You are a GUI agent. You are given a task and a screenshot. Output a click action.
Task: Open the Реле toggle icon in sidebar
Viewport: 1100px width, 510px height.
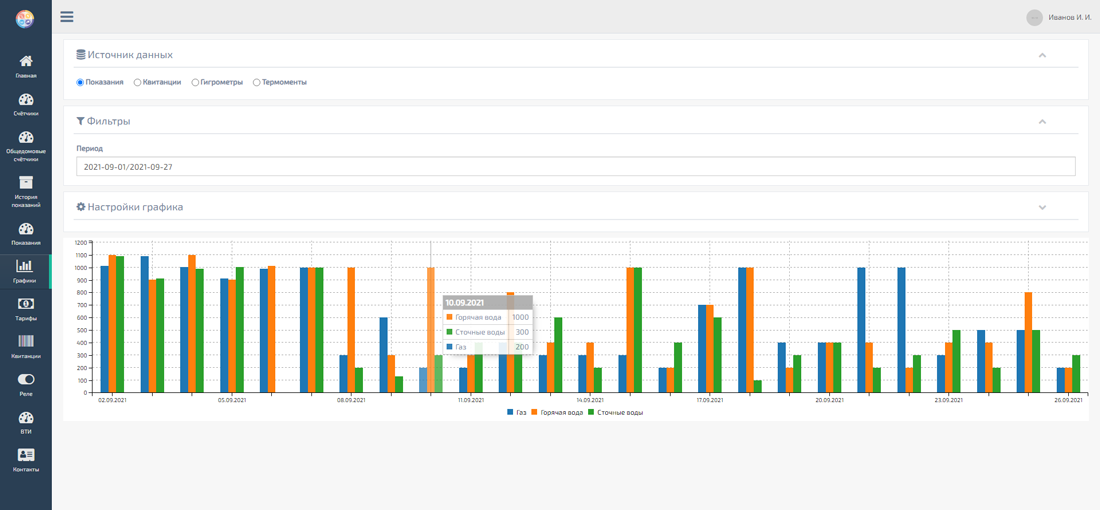pyautogui.click(x=26, y=380)
